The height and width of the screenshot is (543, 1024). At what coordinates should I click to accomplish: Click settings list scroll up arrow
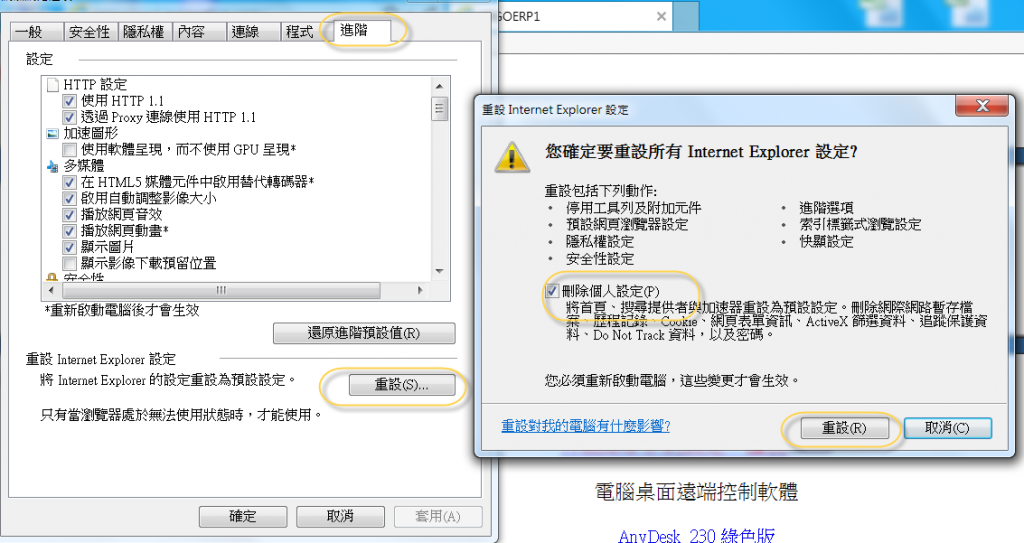pos(440,86)
